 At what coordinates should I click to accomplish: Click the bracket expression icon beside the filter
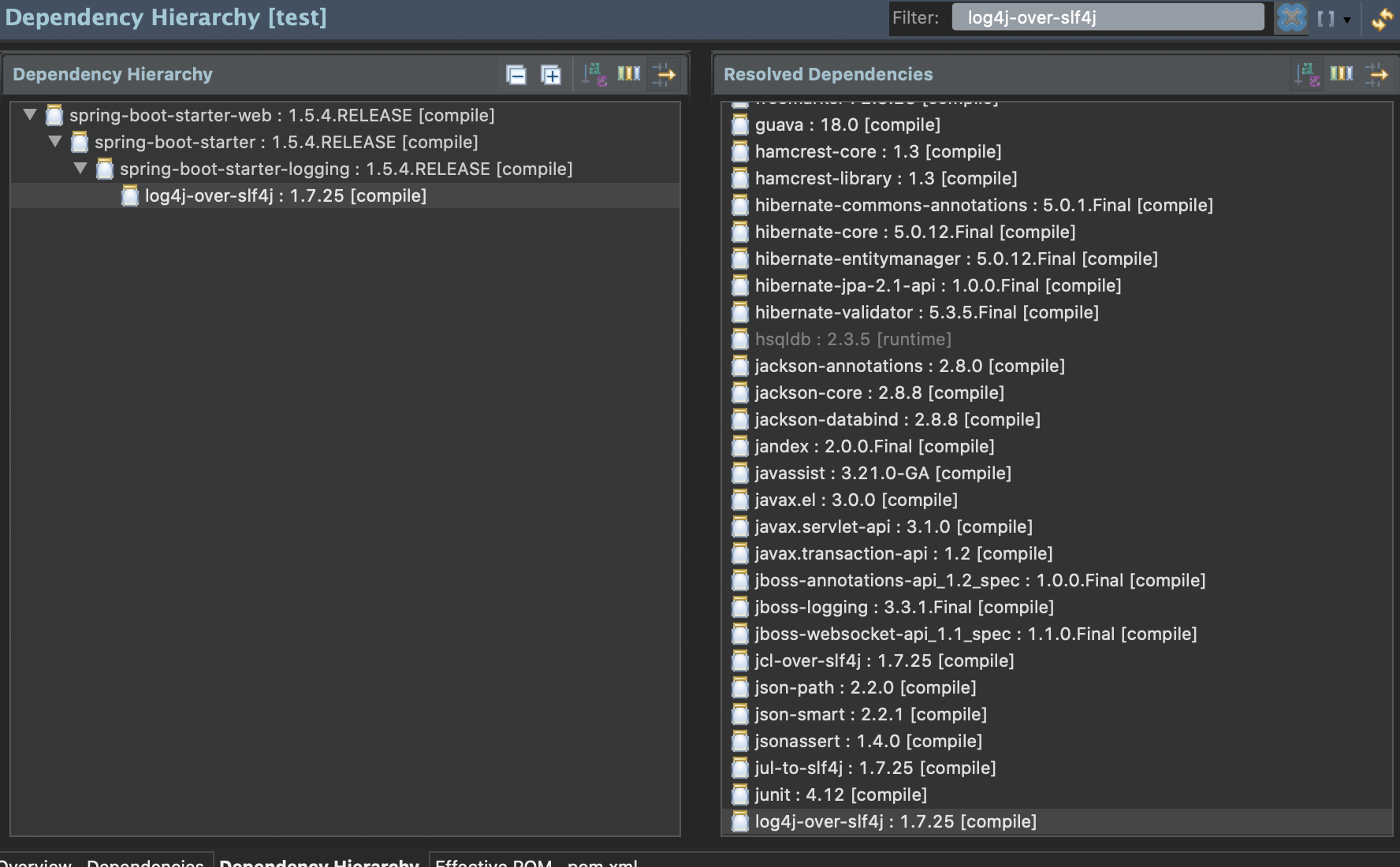pos(1327,17)
